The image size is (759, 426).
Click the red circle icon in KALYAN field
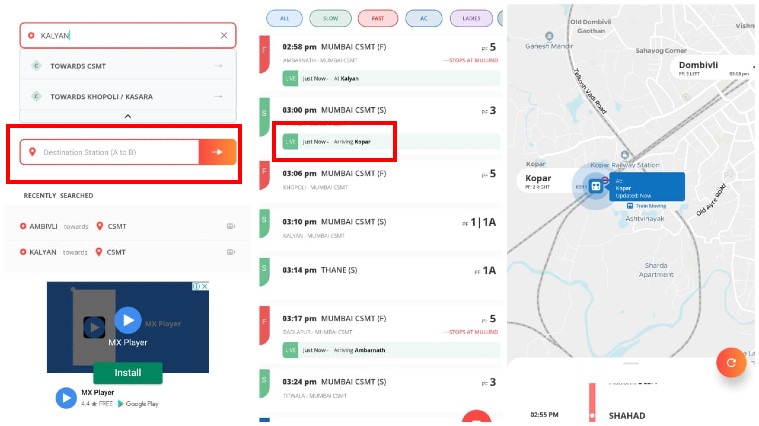tap(31, 35)
